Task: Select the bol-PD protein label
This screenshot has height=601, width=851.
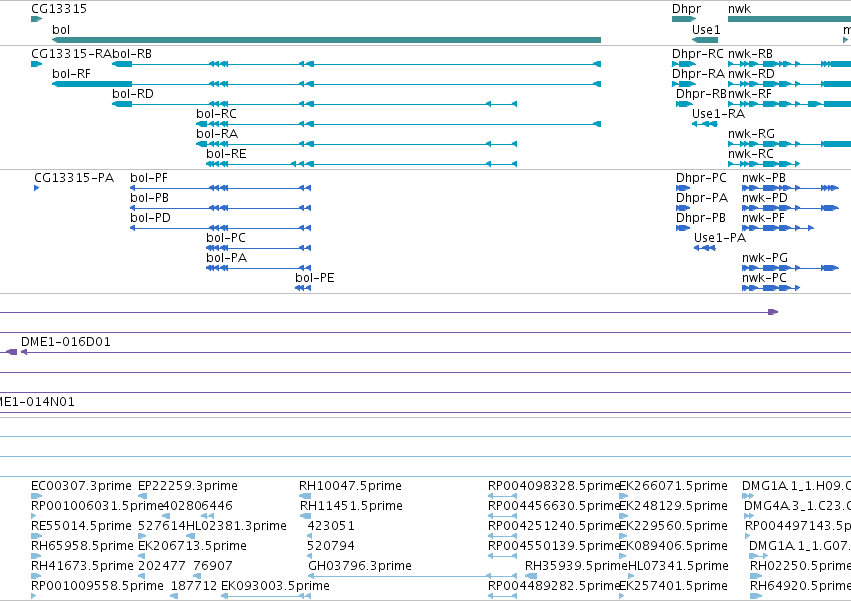Action: [150, 218]
